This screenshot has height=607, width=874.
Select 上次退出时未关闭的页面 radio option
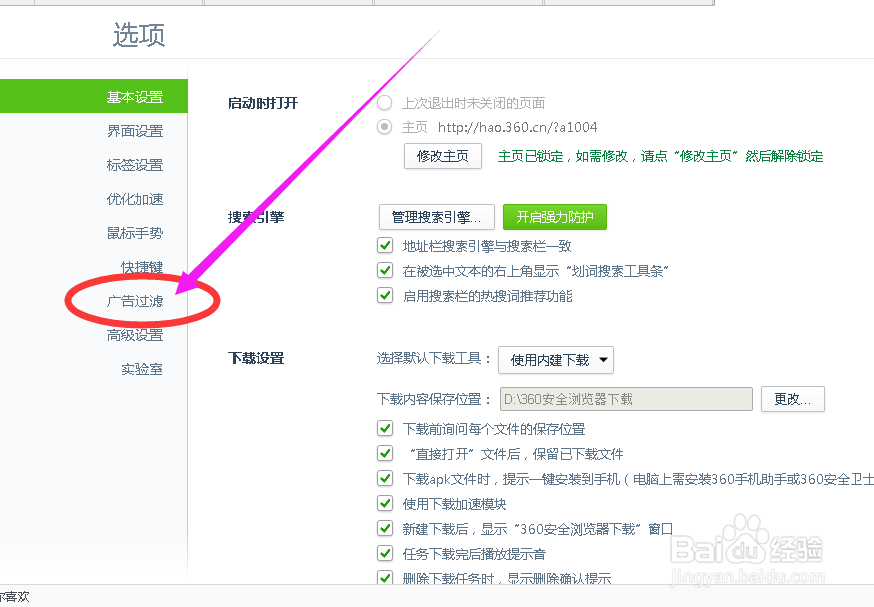[385, 103]
